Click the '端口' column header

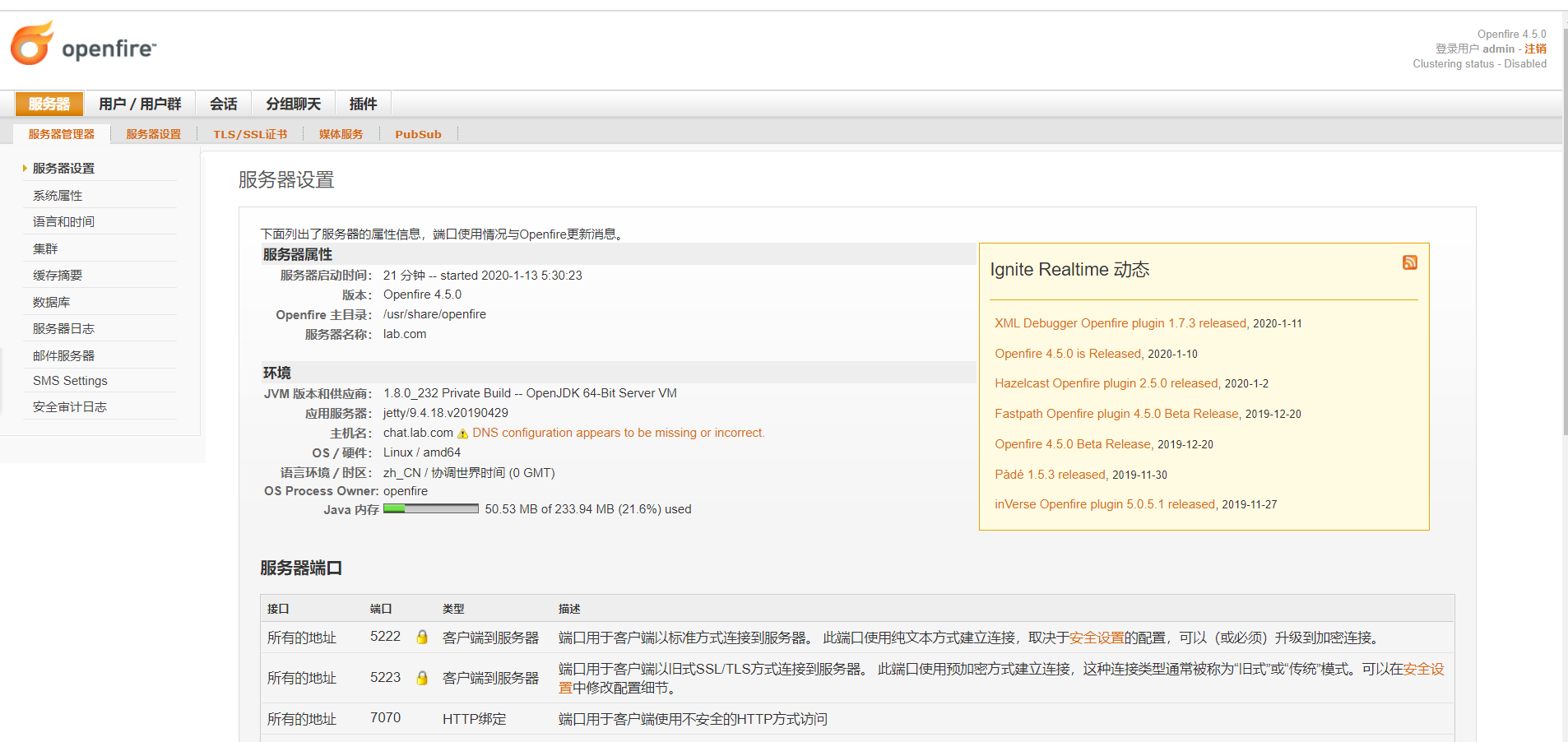pyautogui.click(x=381, y=609)
